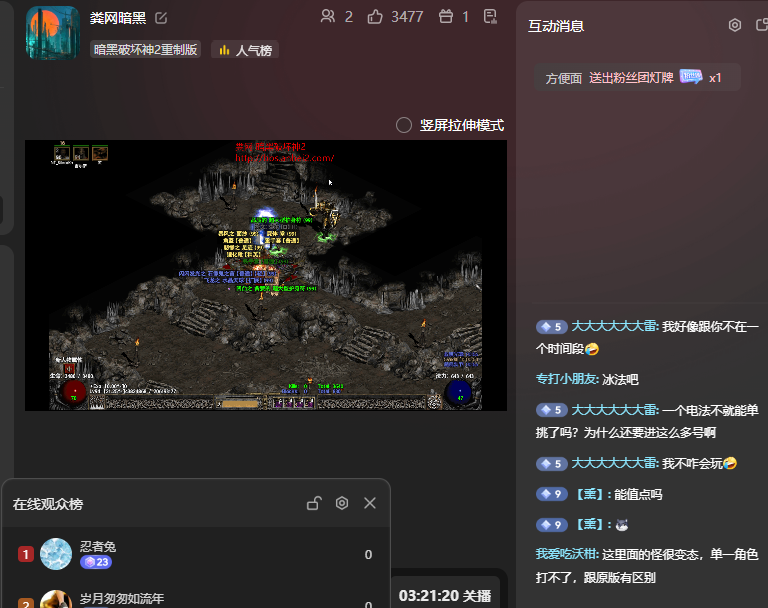Viewport: 768px width, 608px height.
Task: Enable 竖屏拉伸模式 option
Action: point(404,125)
